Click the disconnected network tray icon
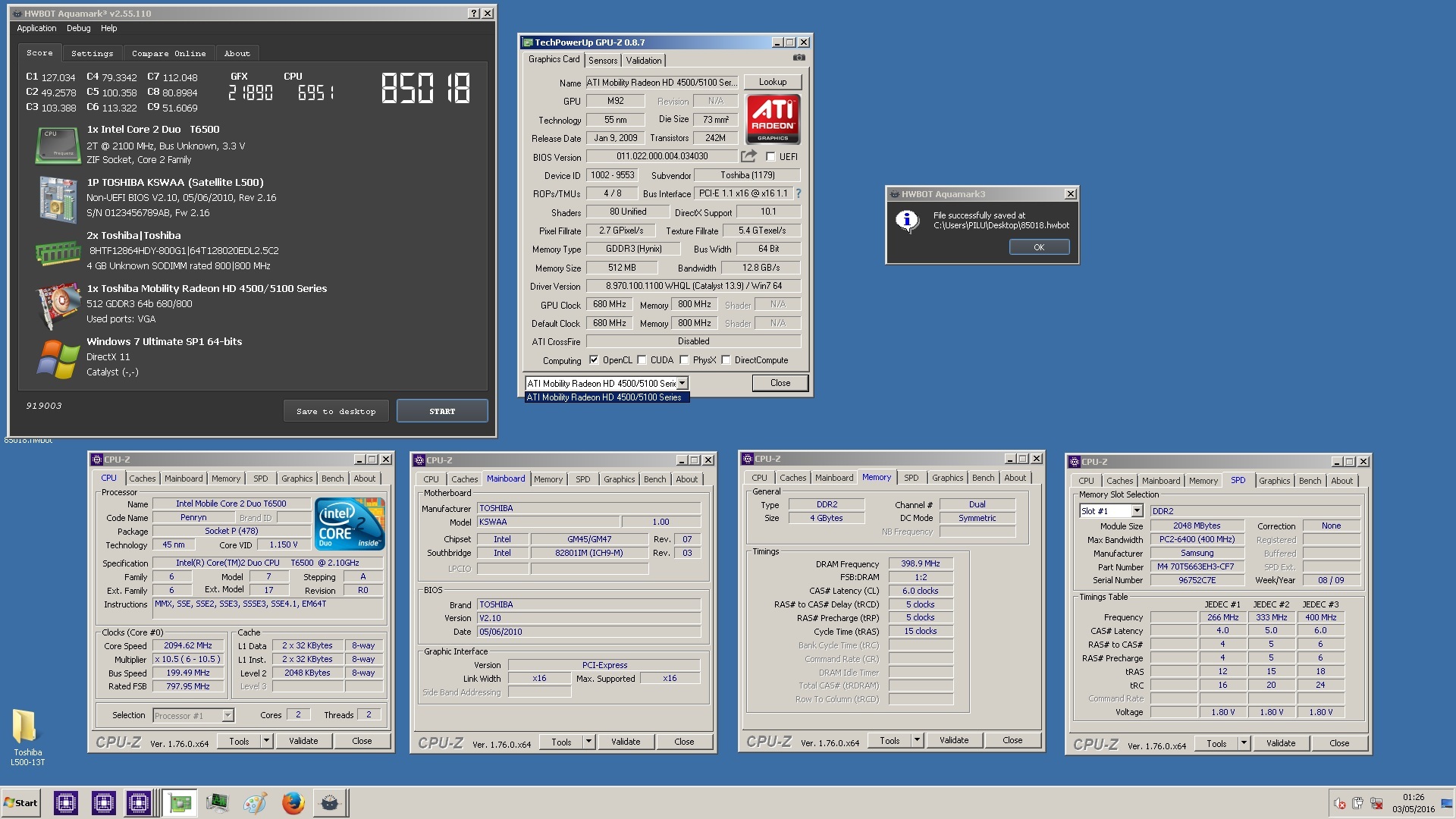The image size is (1456, 819). click(x=1376, y=803)
